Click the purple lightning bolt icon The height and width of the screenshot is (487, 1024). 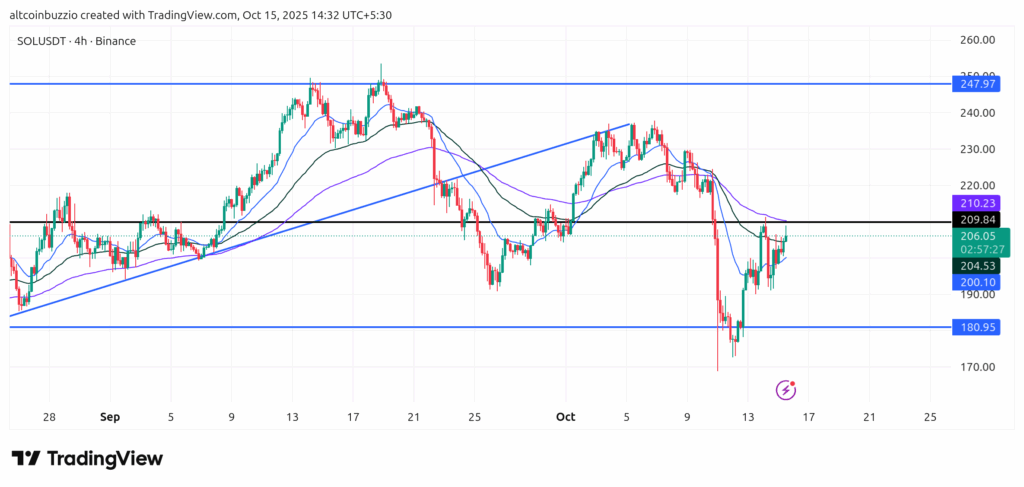[787, 389]
